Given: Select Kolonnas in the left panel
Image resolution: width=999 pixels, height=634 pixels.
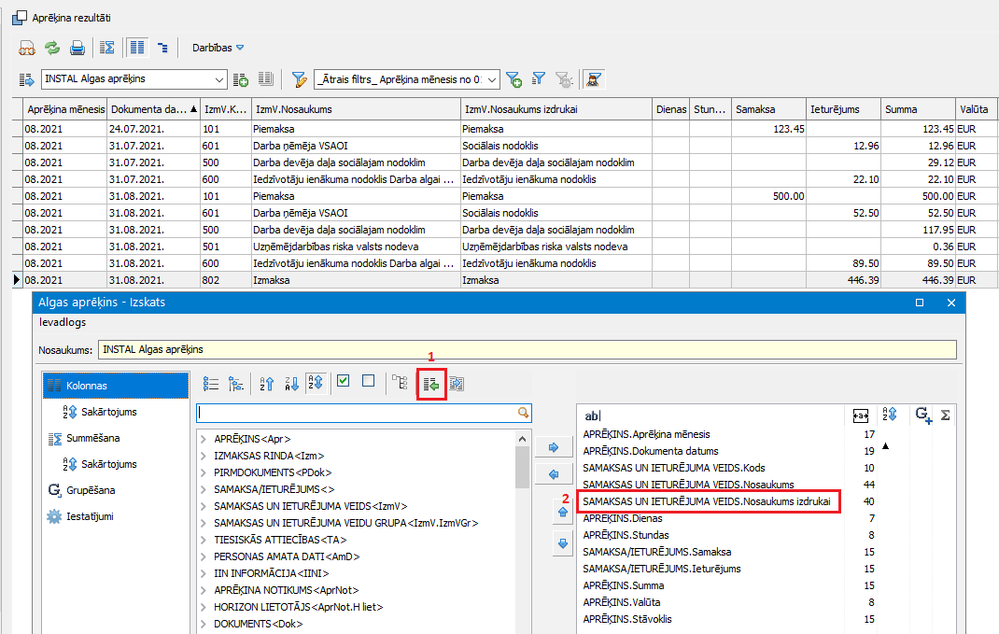Looking at the screenshot, I should pyautogui.click(x=116, y=385).
